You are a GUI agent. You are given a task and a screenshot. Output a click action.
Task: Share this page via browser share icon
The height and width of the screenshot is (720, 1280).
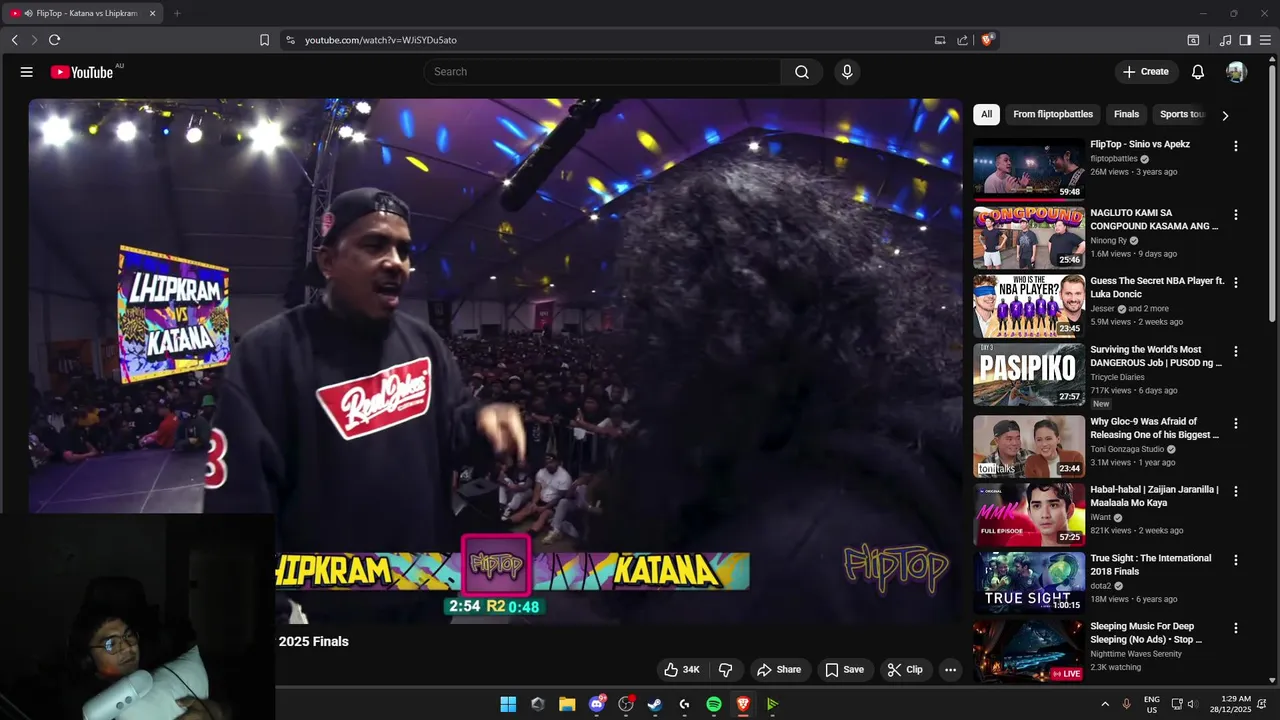click(x=962, y=40)
